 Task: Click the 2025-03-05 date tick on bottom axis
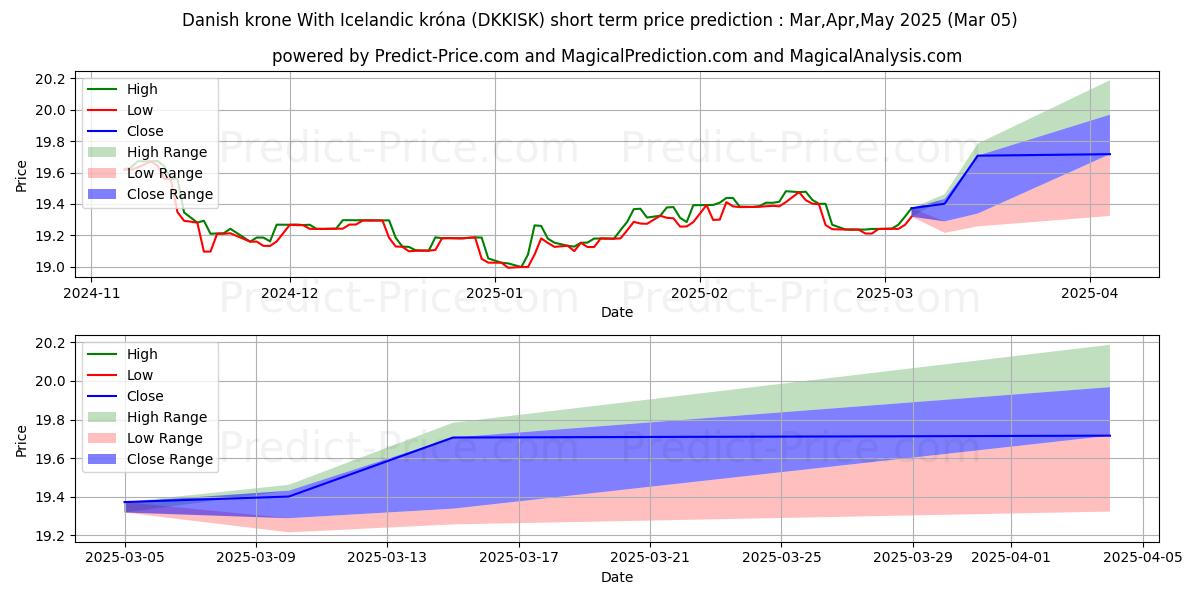pyautogui.click(x=125, y=557)
